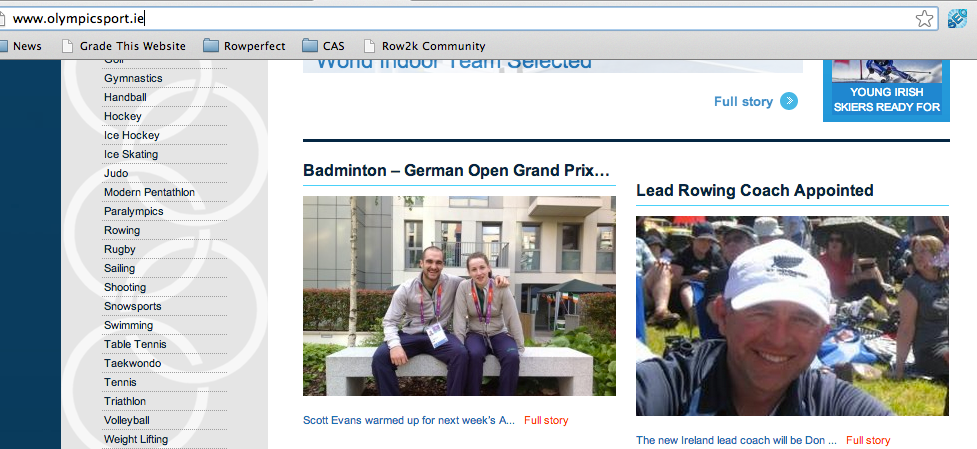Open the Badminton German Open Grand Prix headline
The width and height of the screenshot is (977, 449).
click(x=456, y=171)
